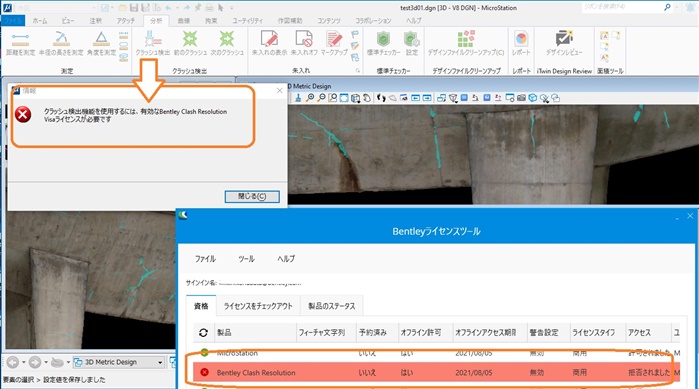Sort by Product (製品) column header
Screen dimensions: 699x389
tap(256, 332)
